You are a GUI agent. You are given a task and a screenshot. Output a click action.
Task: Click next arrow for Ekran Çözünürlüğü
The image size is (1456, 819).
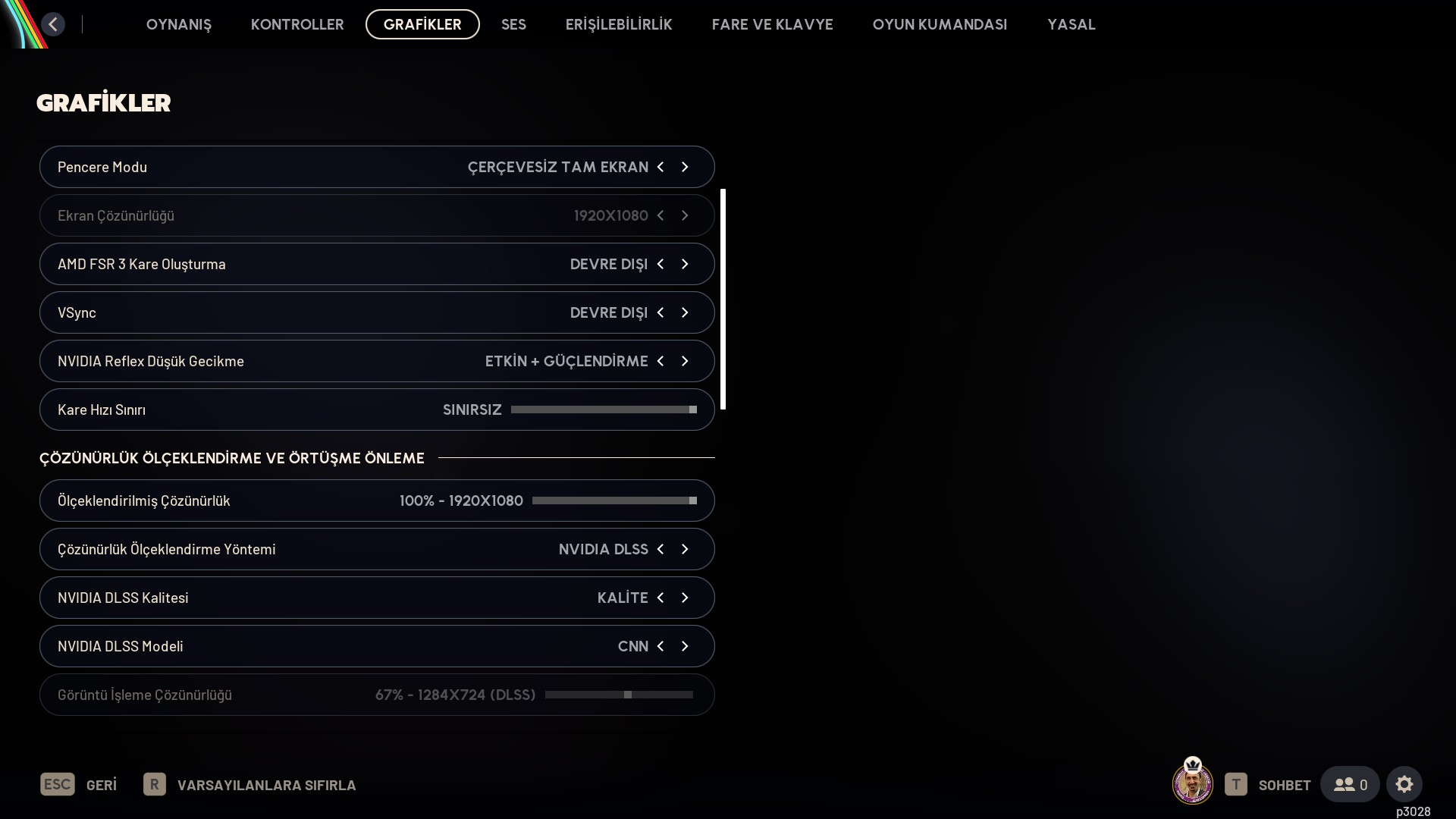tap(685, 215)
